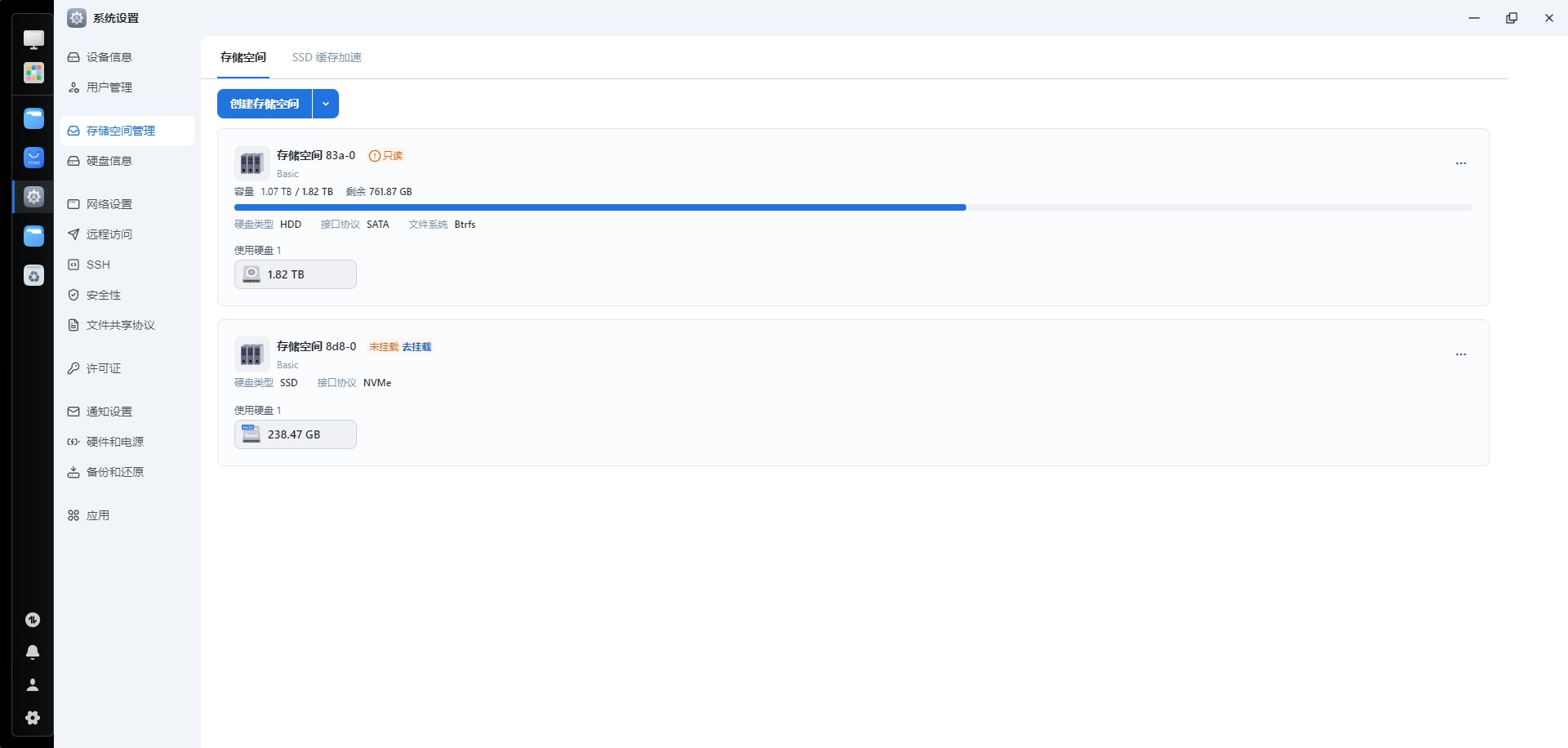Open the user profile icon in dock

(x=33, y=685)
